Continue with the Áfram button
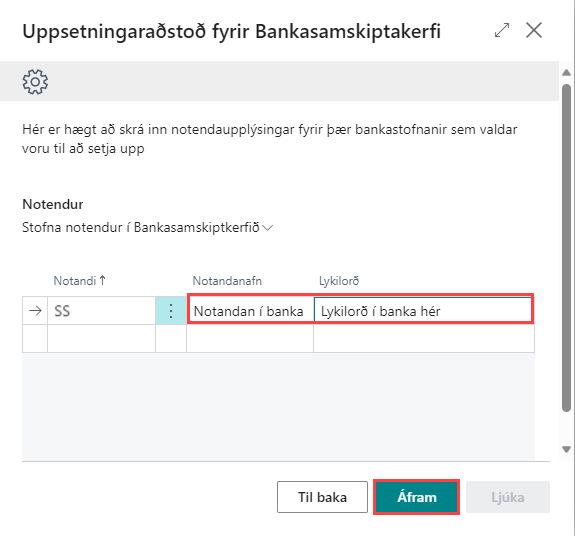The height and width of the screenshot is (536, 575). [x=417, y=497]
